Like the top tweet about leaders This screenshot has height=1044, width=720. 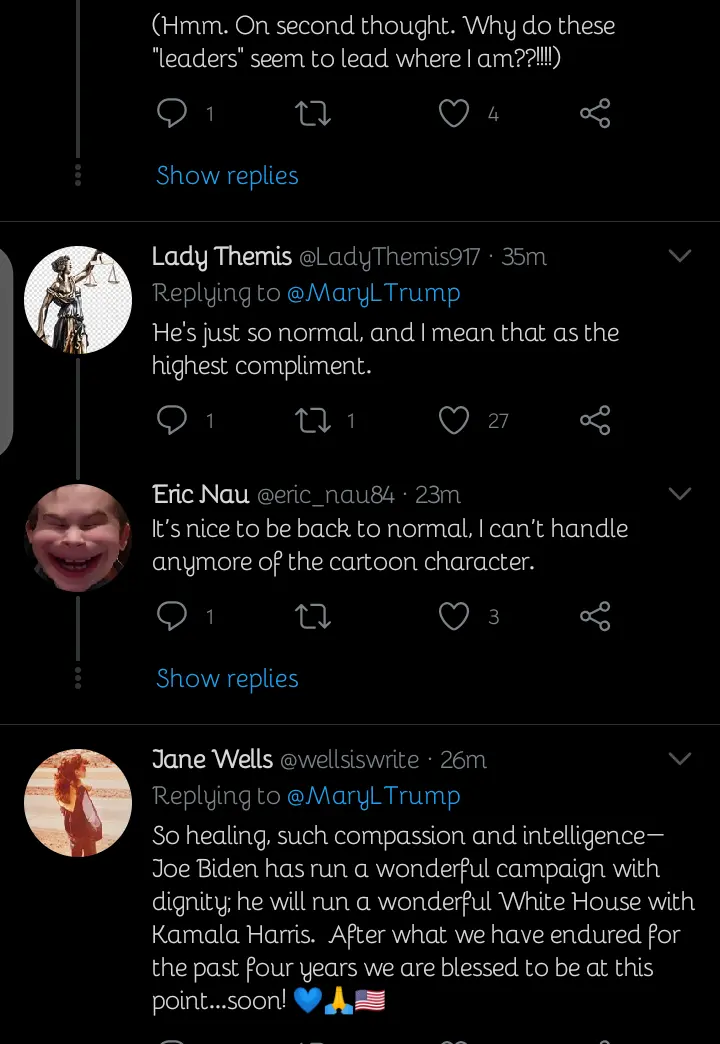(x=455, y=114)
